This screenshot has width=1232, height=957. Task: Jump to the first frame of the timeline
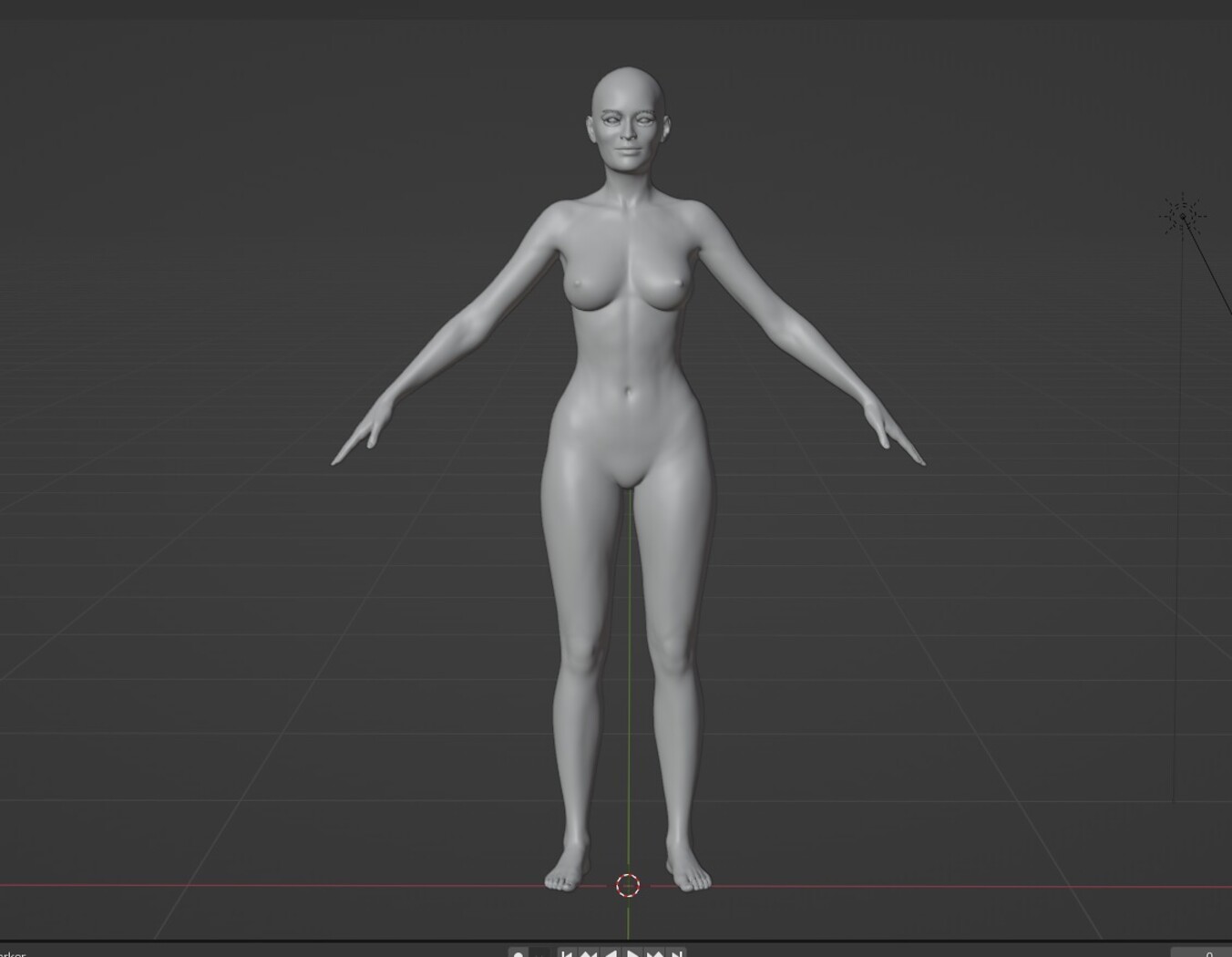[x=567, y=952]
